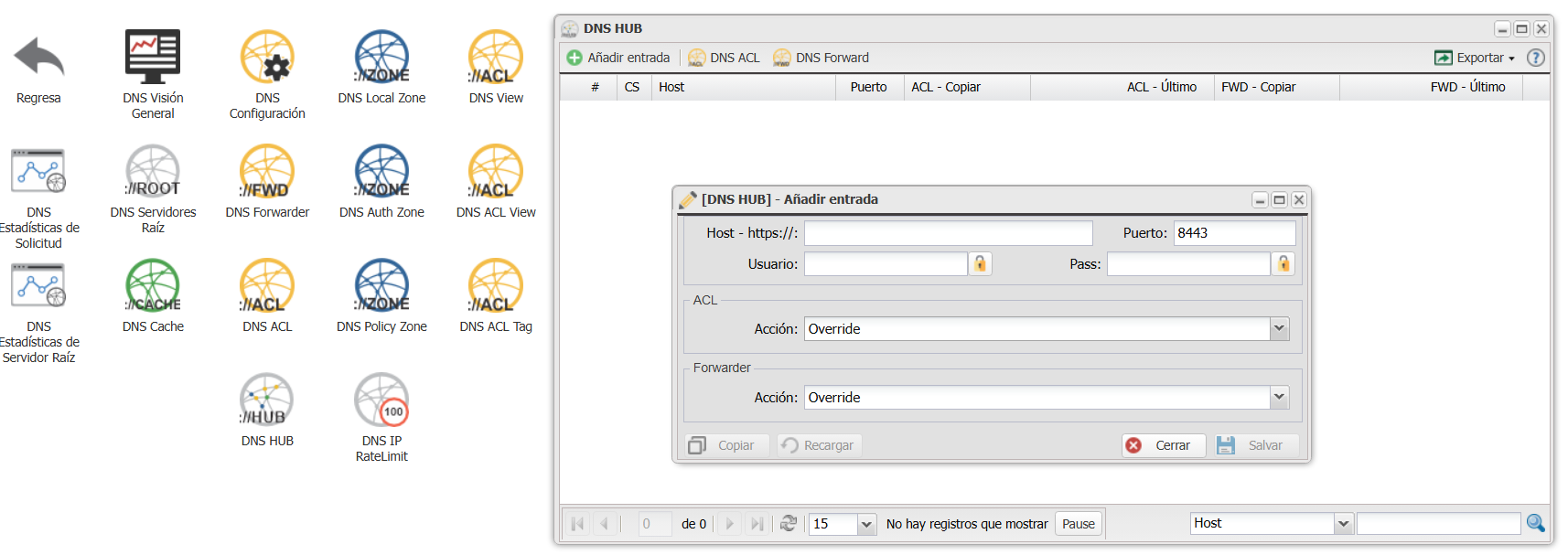Click DNS Forward in the toolbar
This screenshot has width=1568, height=555.
click(x=821, y=58)
